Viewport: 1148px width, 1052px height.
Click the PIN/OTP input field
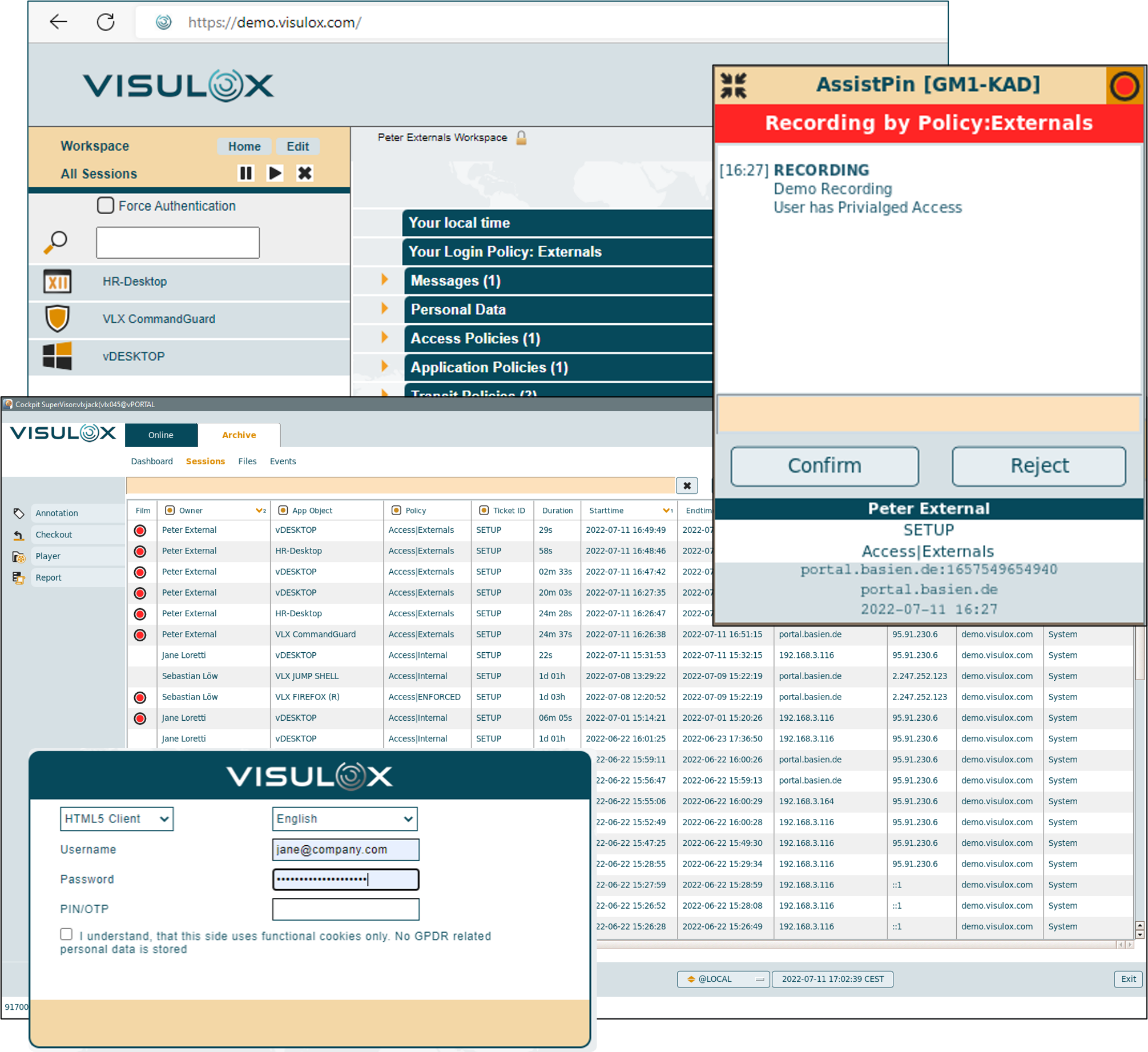[x=345, y=909]
